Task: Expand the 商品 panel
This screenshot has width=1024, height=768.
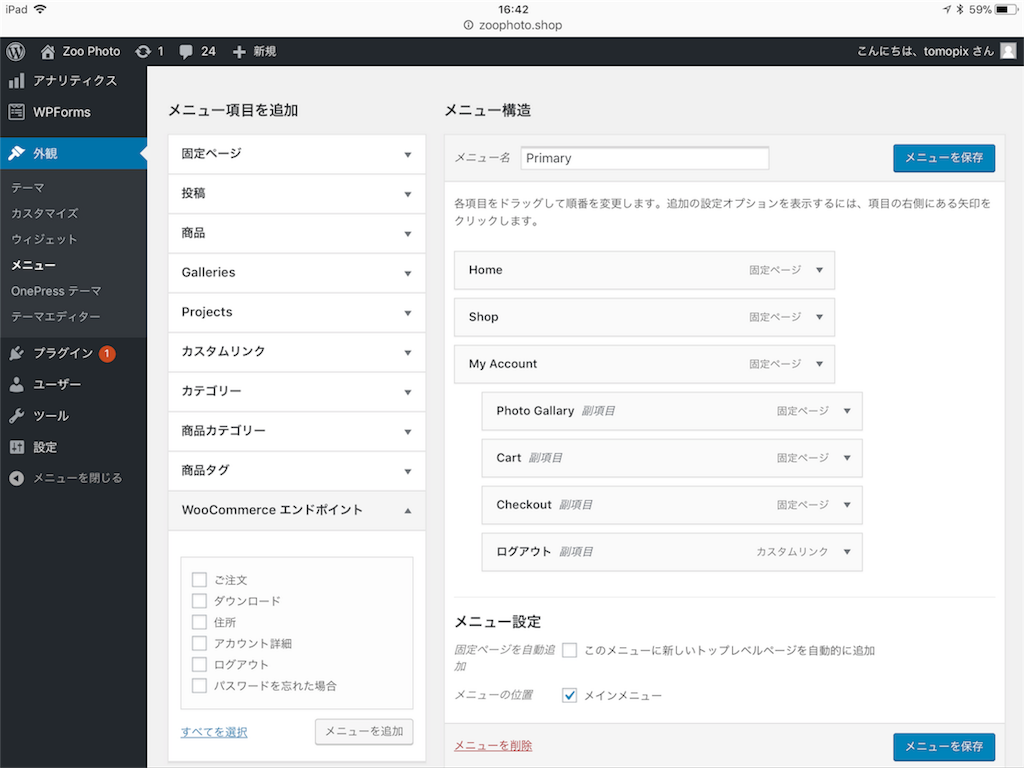Action: (296, 233)
